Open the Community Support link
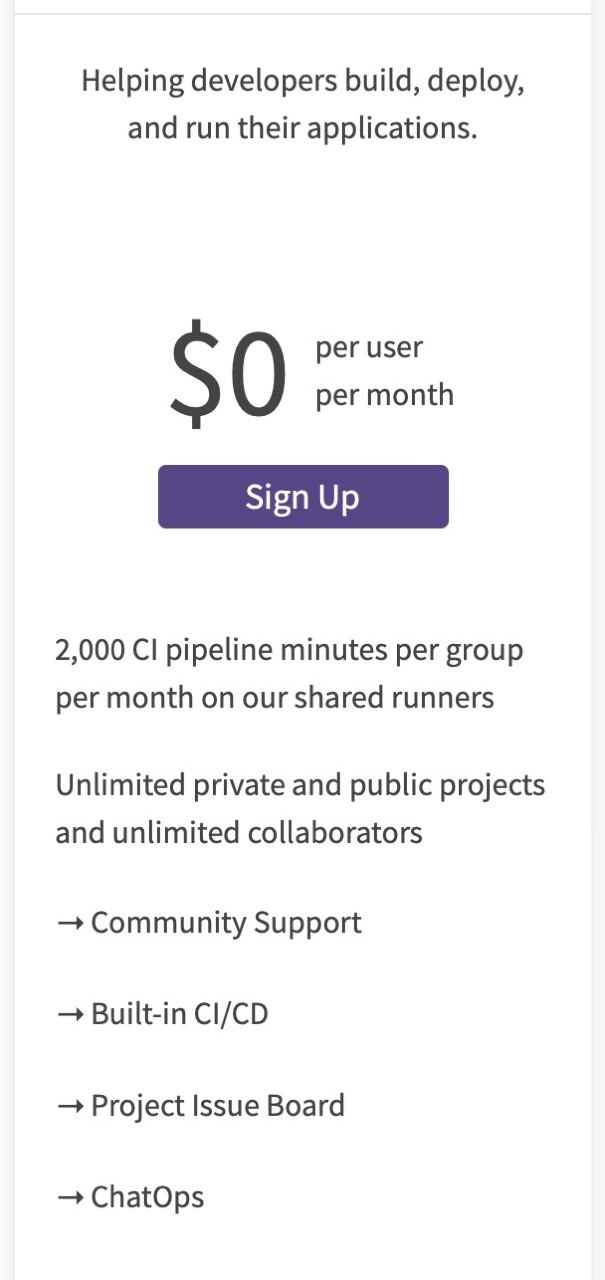The height and width of the screenshot is (1280, 605). [x=226, y=923]
